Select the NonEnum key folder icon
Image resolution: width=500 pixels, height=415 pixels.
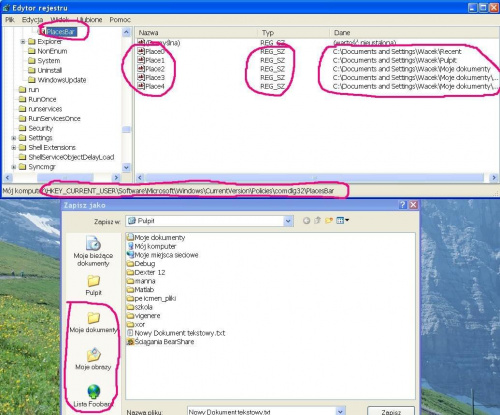tap(32, 51)
